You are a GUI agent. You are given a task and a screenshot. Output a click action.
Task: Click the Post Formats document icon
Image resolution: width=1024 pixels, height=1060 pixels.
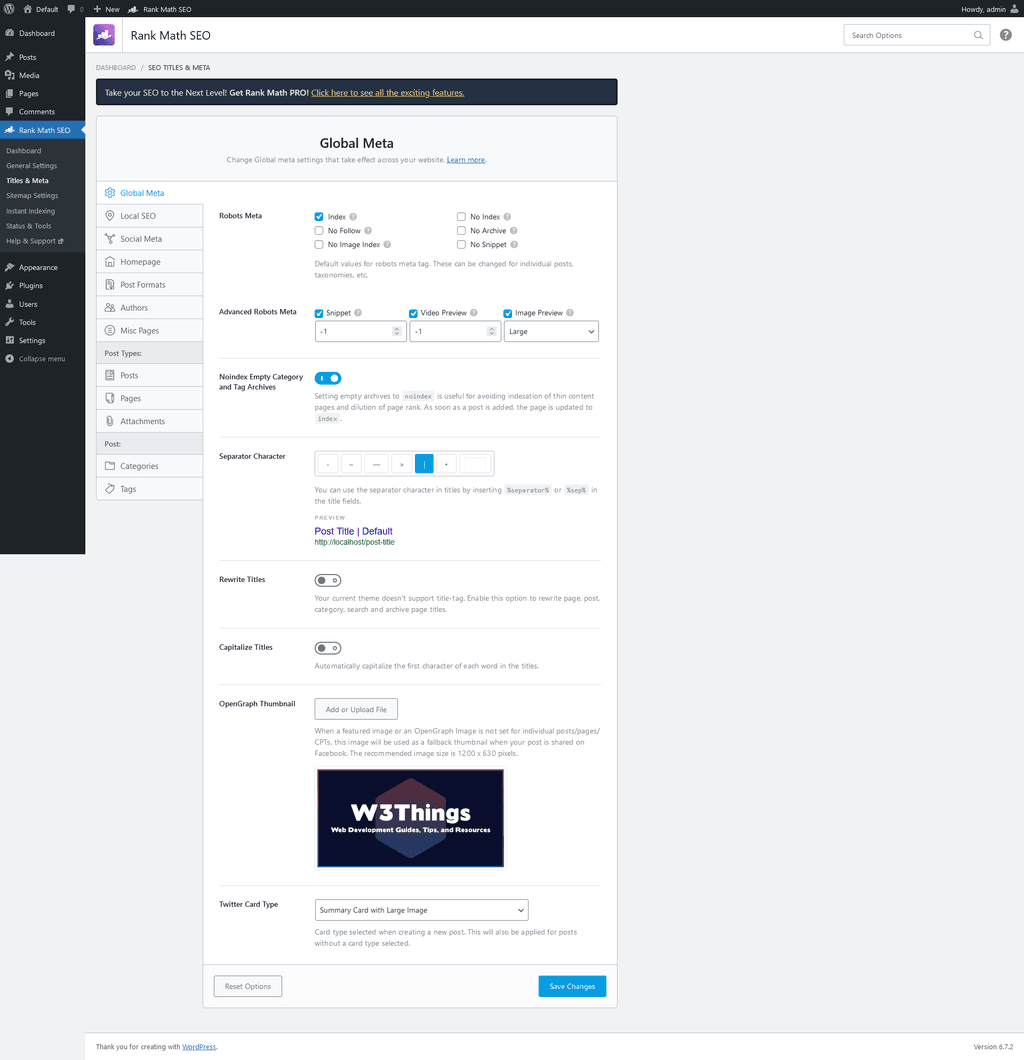pos(109,285)
